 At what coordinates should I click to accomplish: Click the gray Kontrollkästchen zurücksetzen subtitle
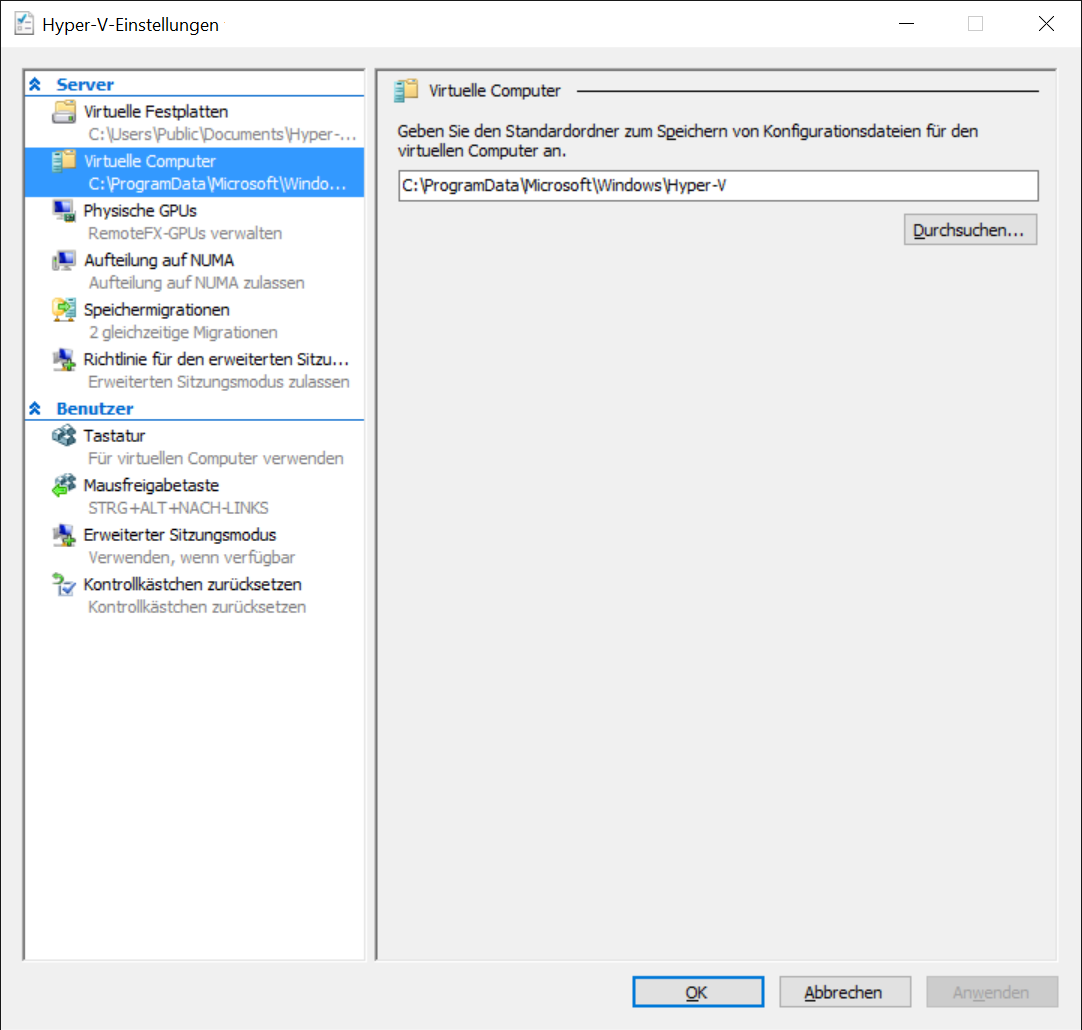(x=197, y=608)
